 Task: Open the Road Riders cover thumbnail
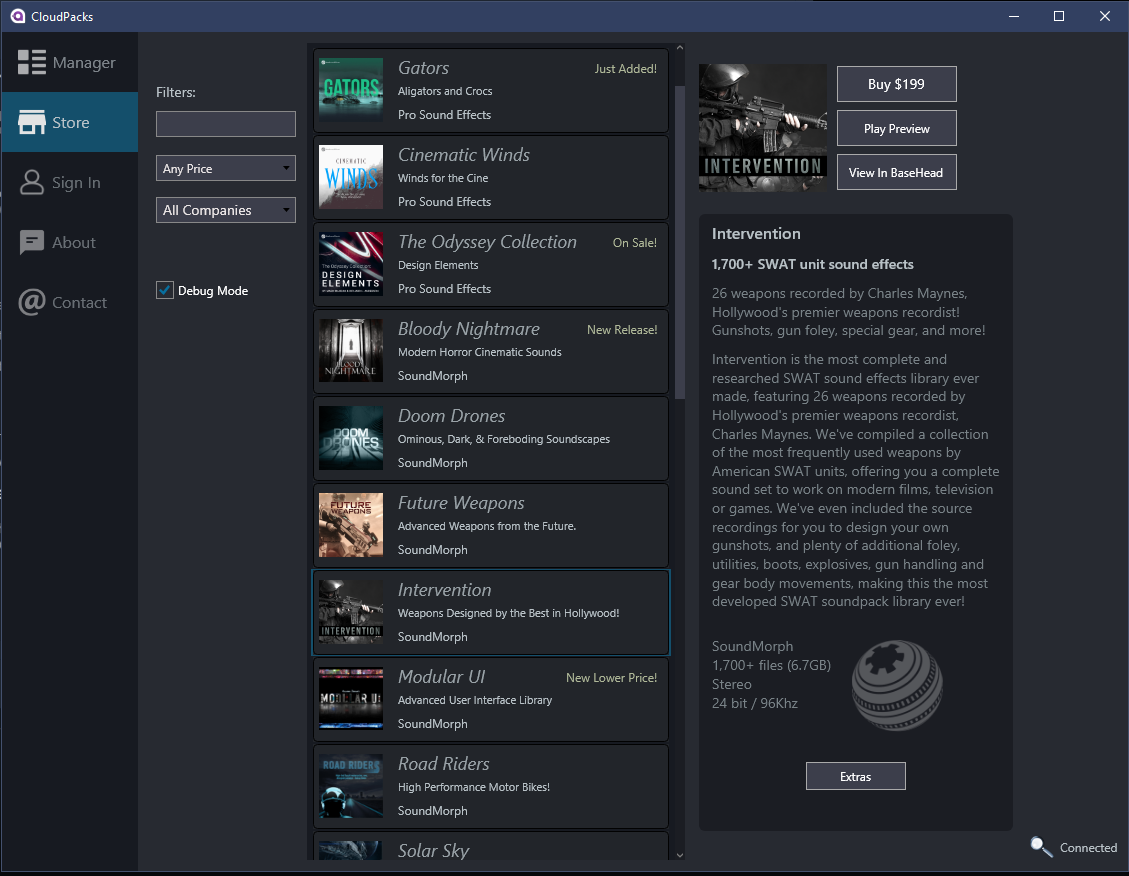pos(351,786)
